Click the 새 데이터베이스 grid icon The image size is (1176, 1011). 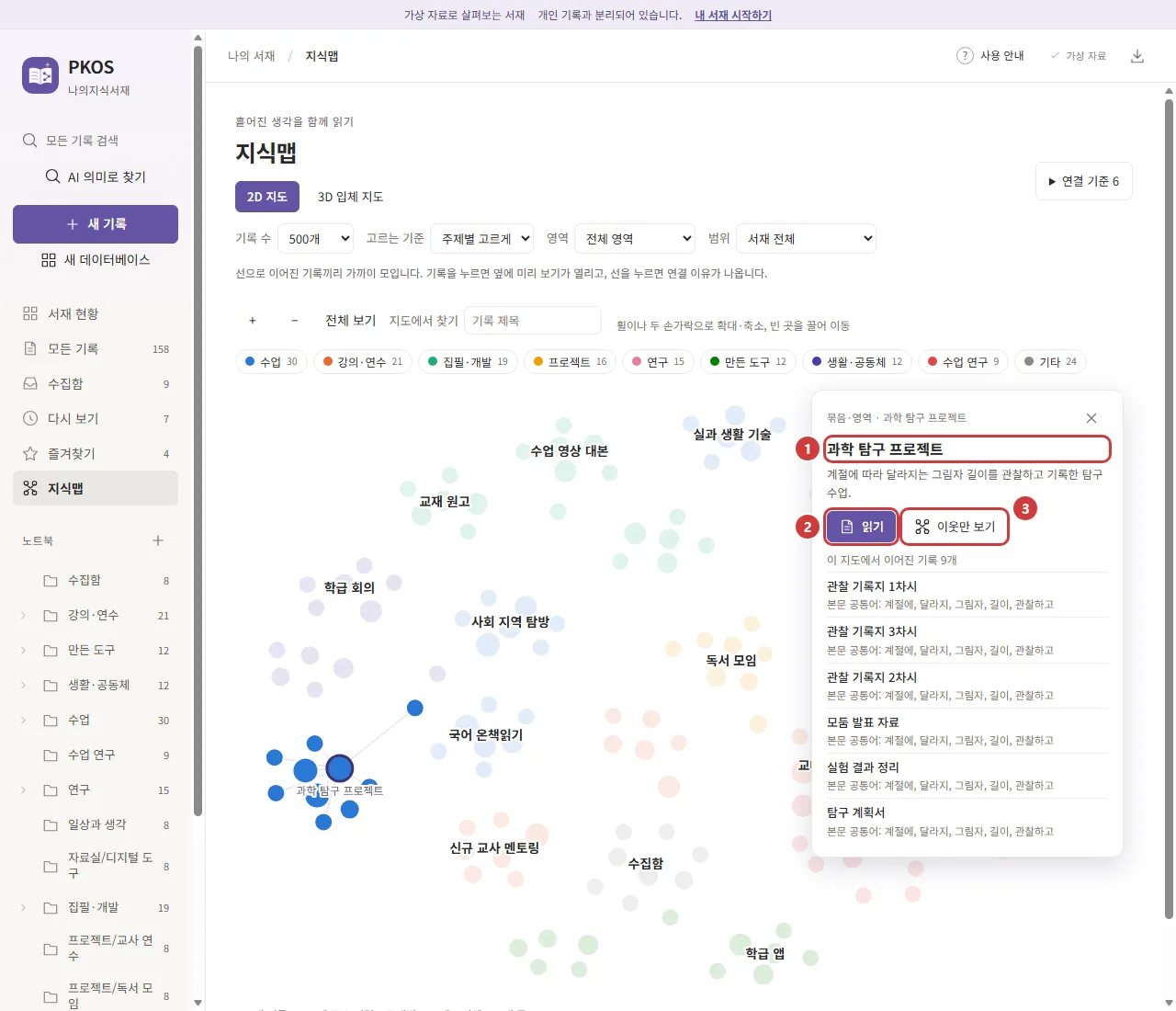pyautogui.click(x=49, y=260)
